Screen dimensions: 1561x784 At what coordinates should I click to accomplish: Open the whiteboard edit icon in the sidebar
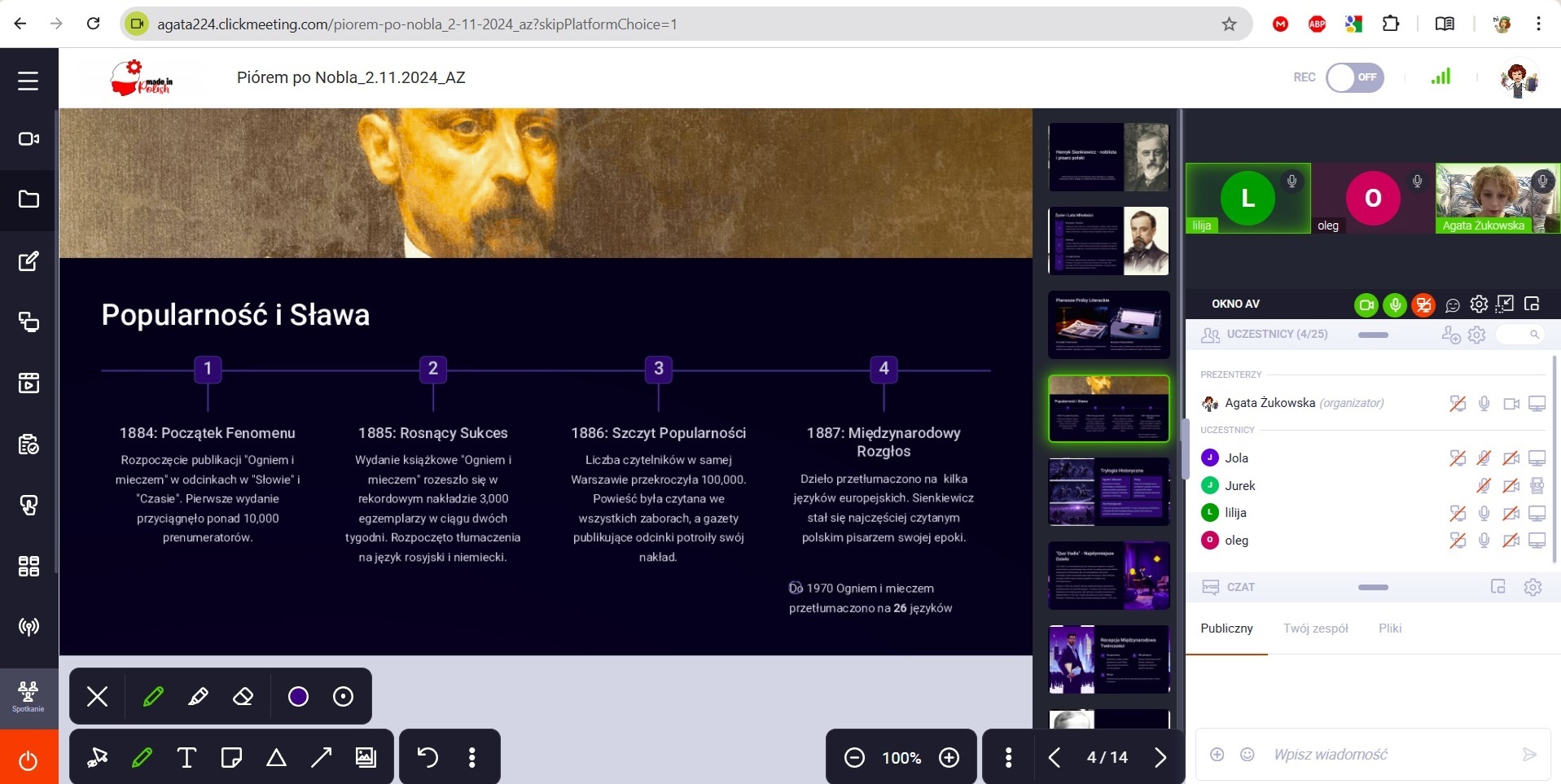pos(29,261)
